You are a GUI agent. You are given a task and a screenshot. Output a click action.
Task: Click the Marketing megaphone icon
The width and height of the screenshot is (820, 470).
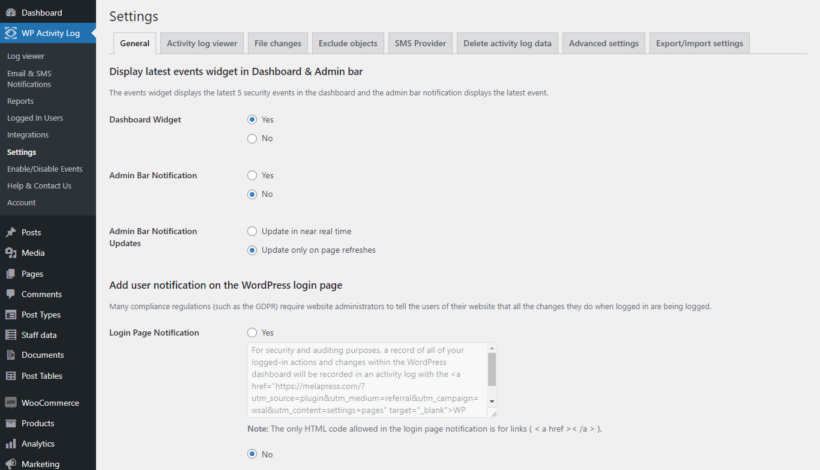coord(10,464)
